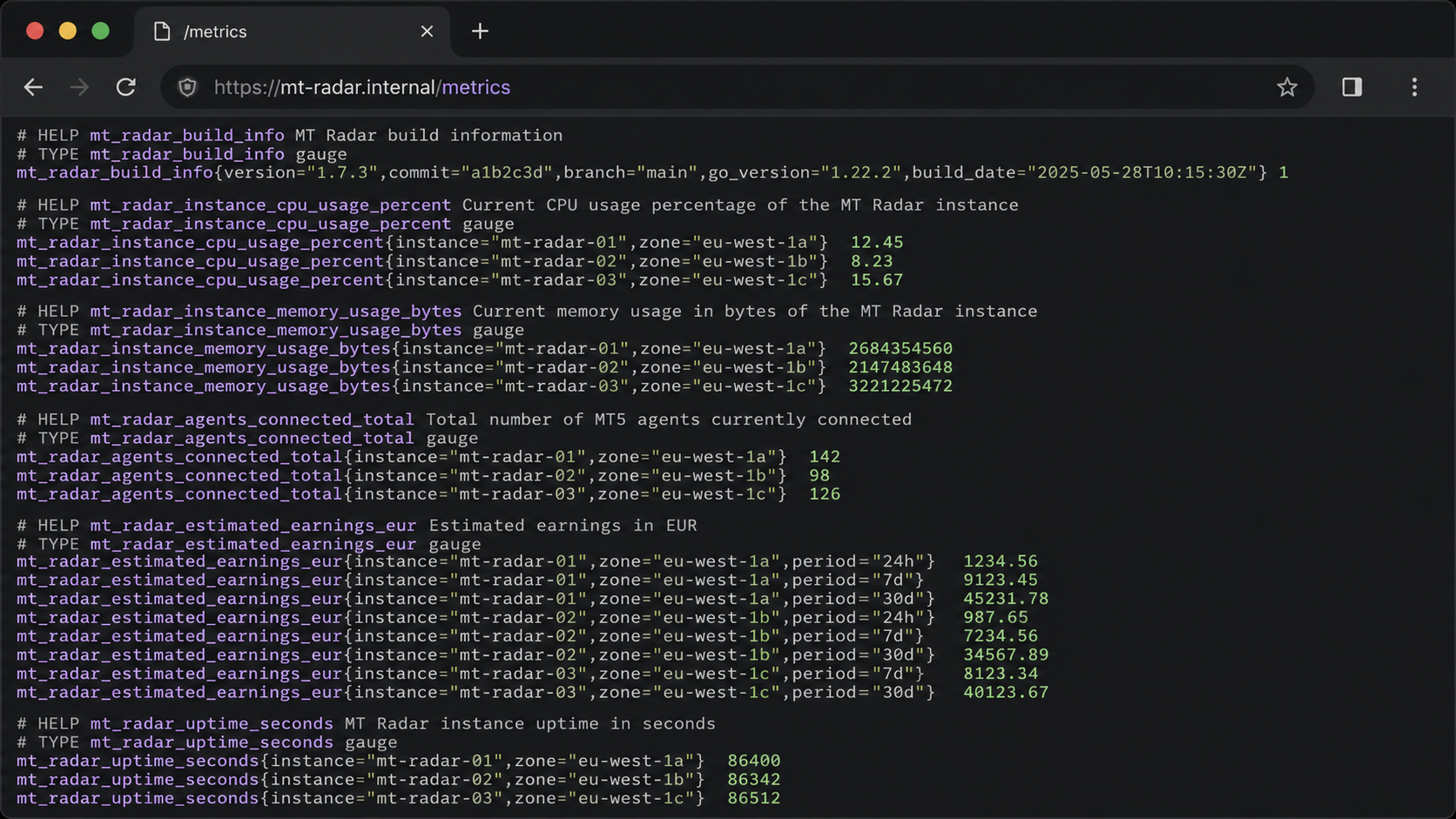Screen dimensions: 1456x819
Task: Reload the /metrics page
Action: point(126,87)
